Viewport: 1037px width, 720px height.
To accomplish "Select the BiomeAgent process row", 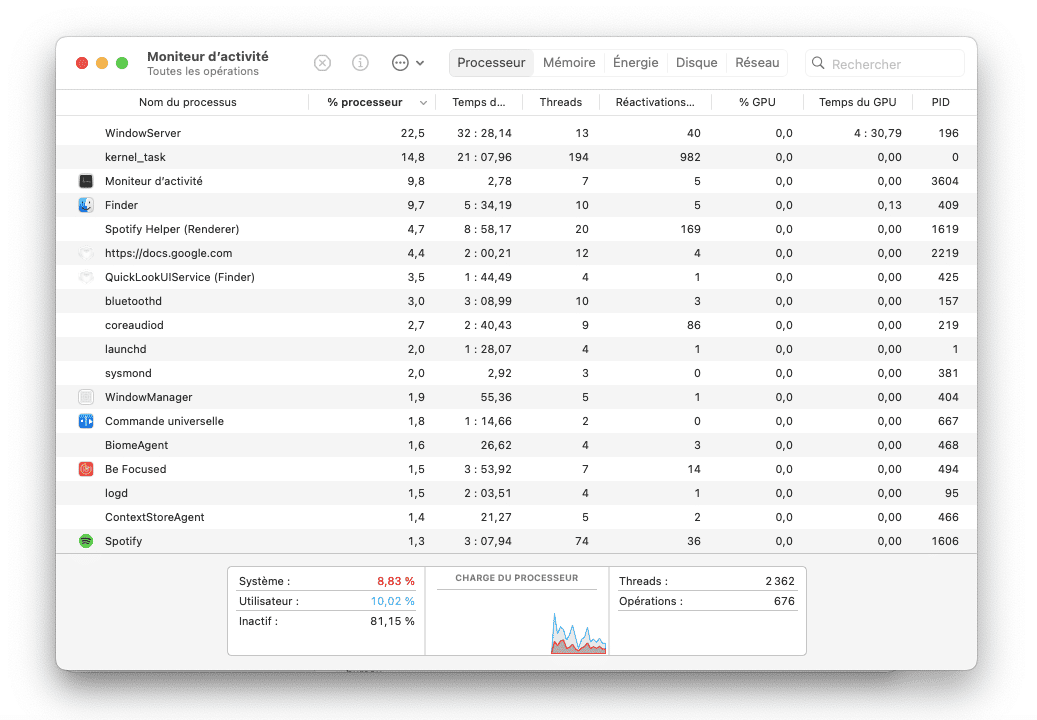I will point(517,446).
